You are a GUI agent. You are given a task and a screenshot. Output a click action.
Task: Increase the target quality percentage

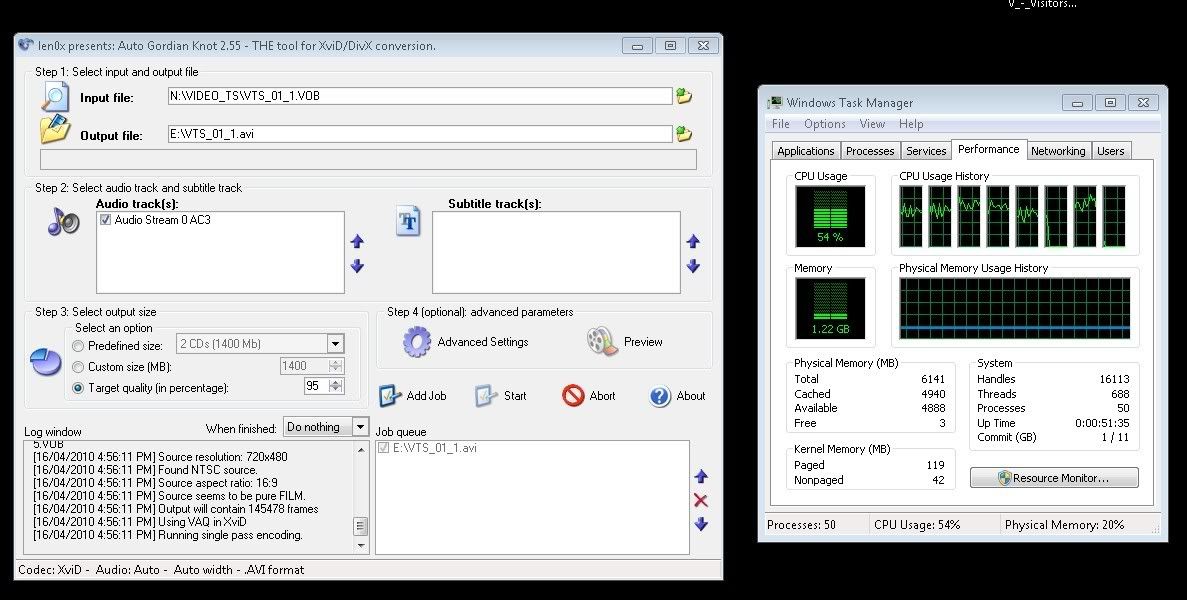click(336, 383)
